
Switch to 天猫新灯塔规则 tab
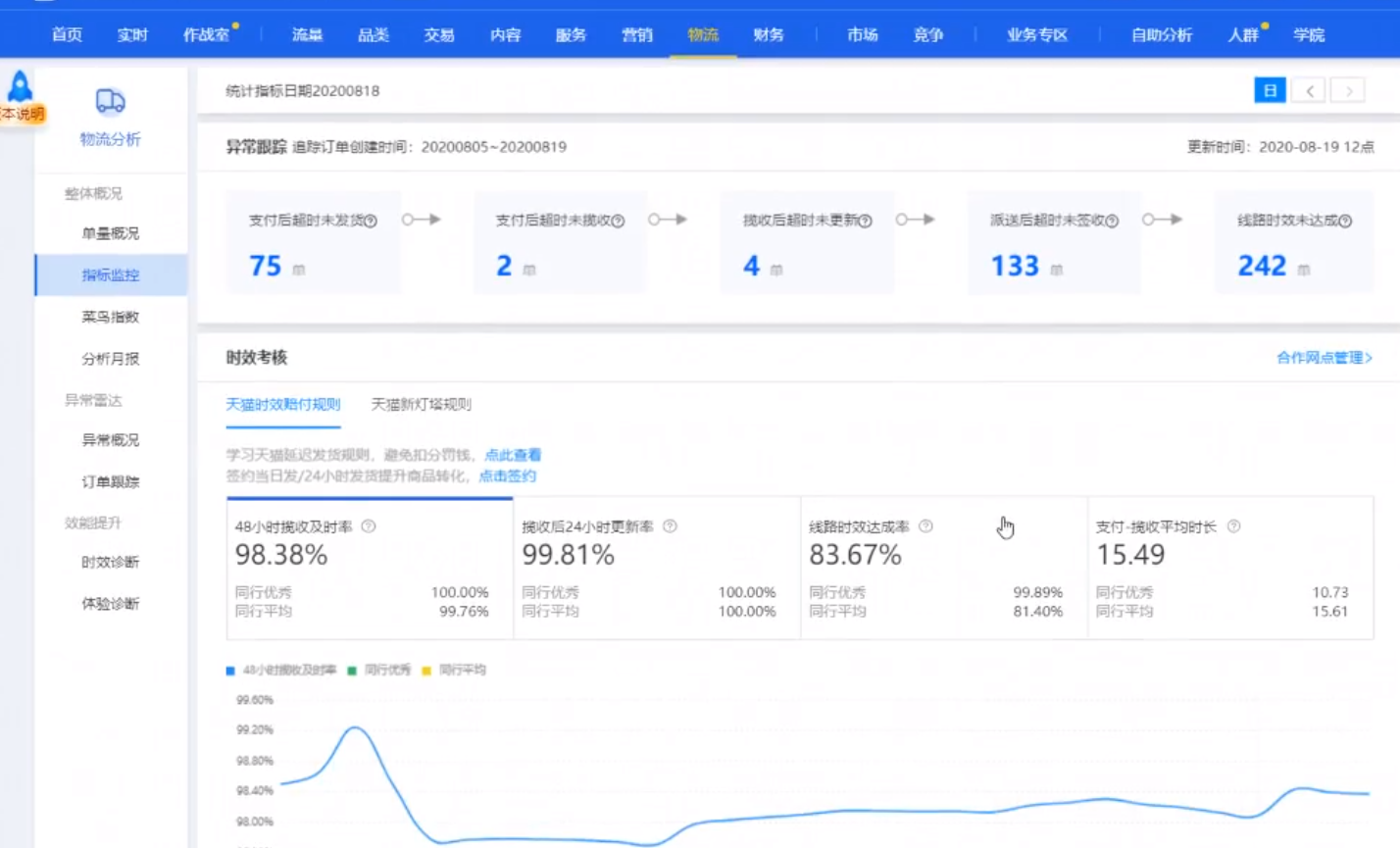(422, 405)
